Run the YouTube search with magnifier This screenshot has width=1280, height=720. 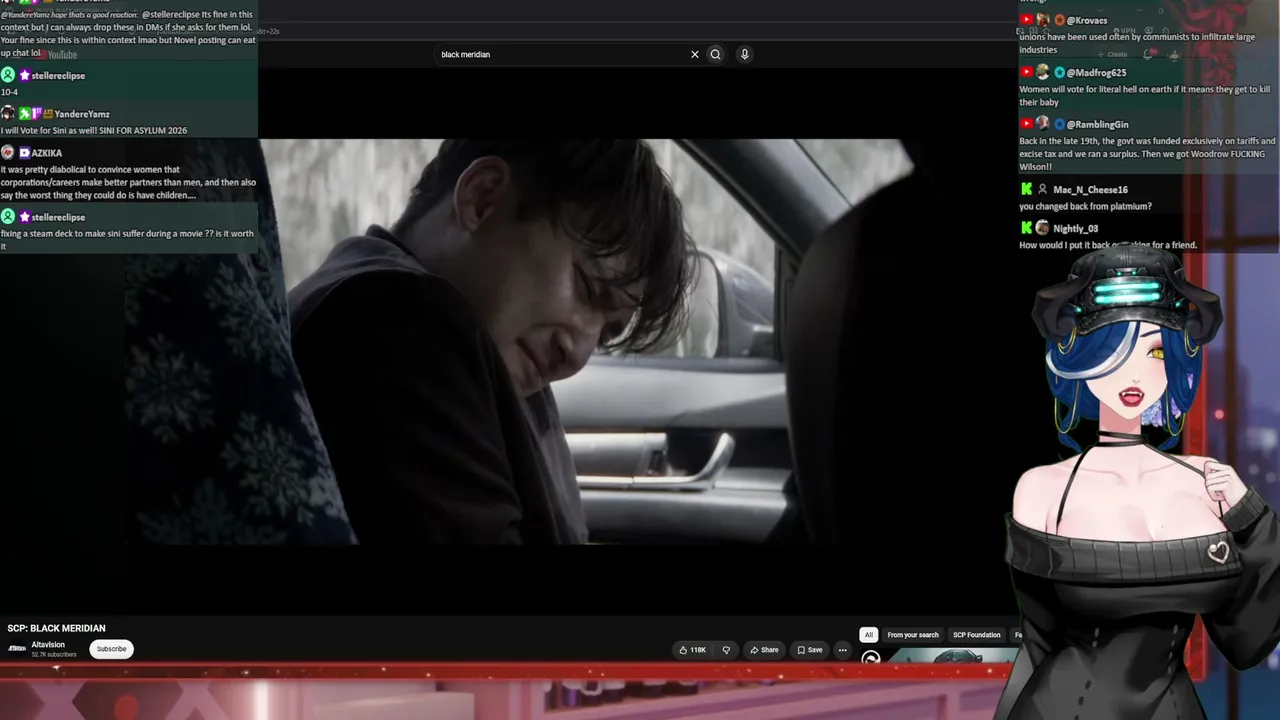(x=715, y=54)
